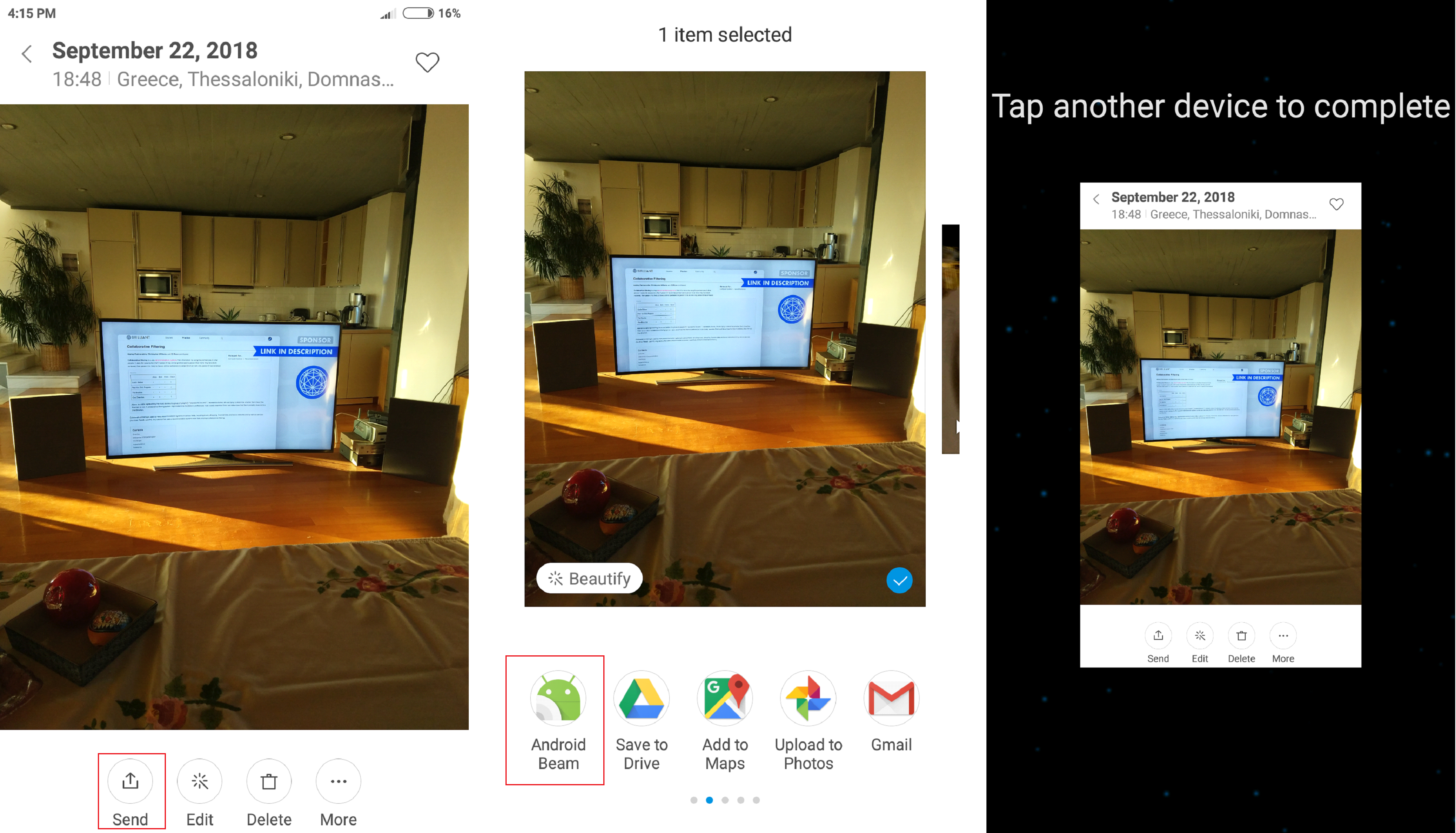Tap the location text Greece, Thessaloniki

pyautogui.click(x=255, y=79)
